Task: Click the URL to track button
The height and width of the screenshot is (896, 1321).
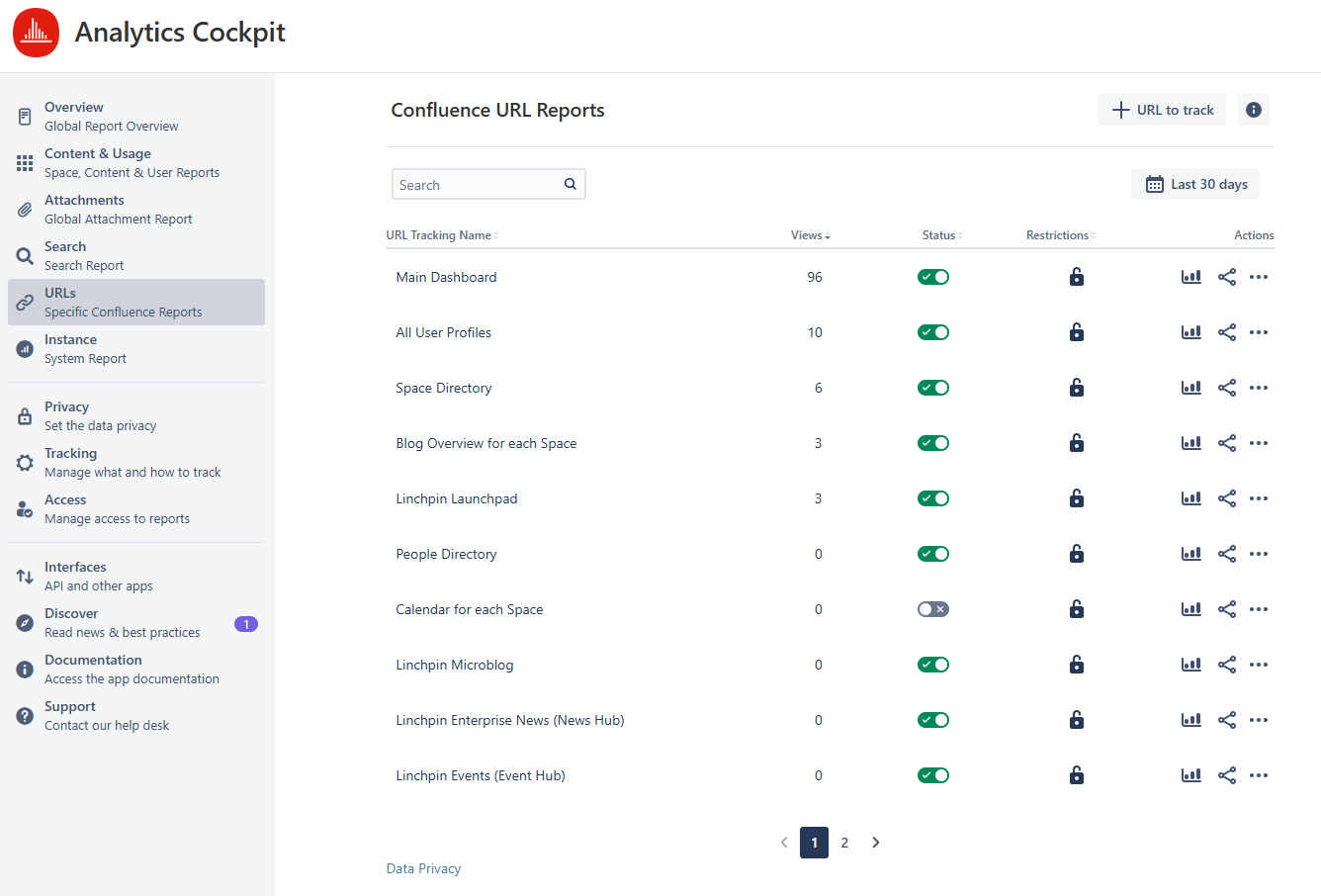Action: click(x=1162, y=110)
